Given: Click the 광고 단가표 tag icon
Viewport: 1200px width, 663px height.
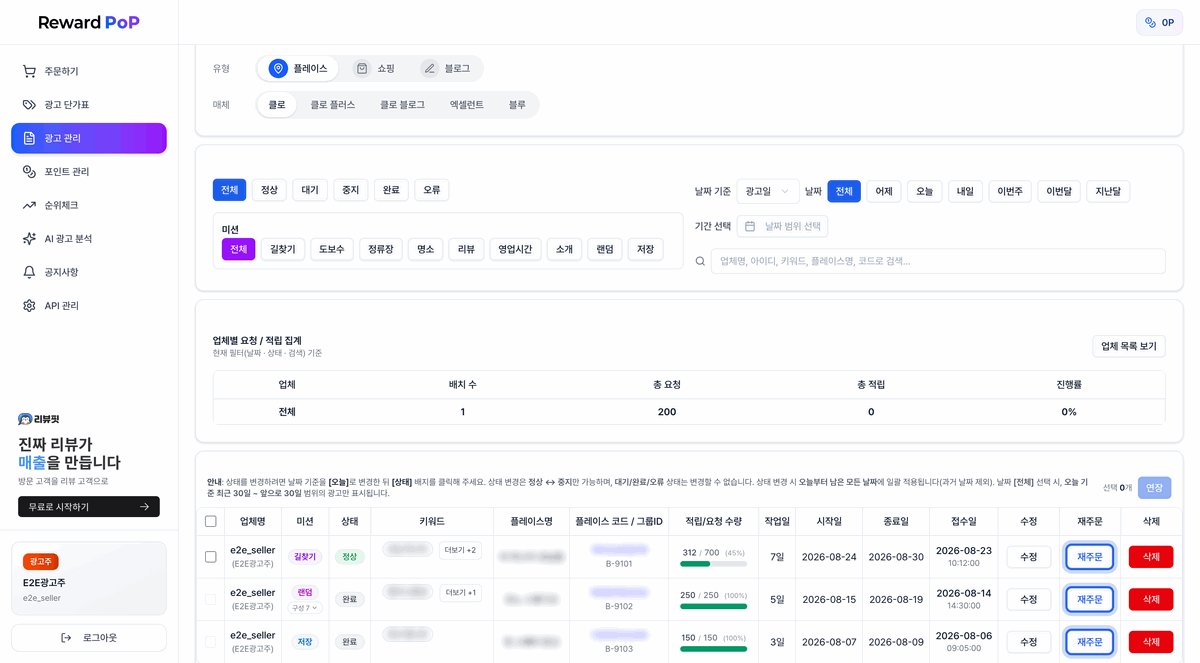Looking at the screenshot, I should tap(29, 105).
